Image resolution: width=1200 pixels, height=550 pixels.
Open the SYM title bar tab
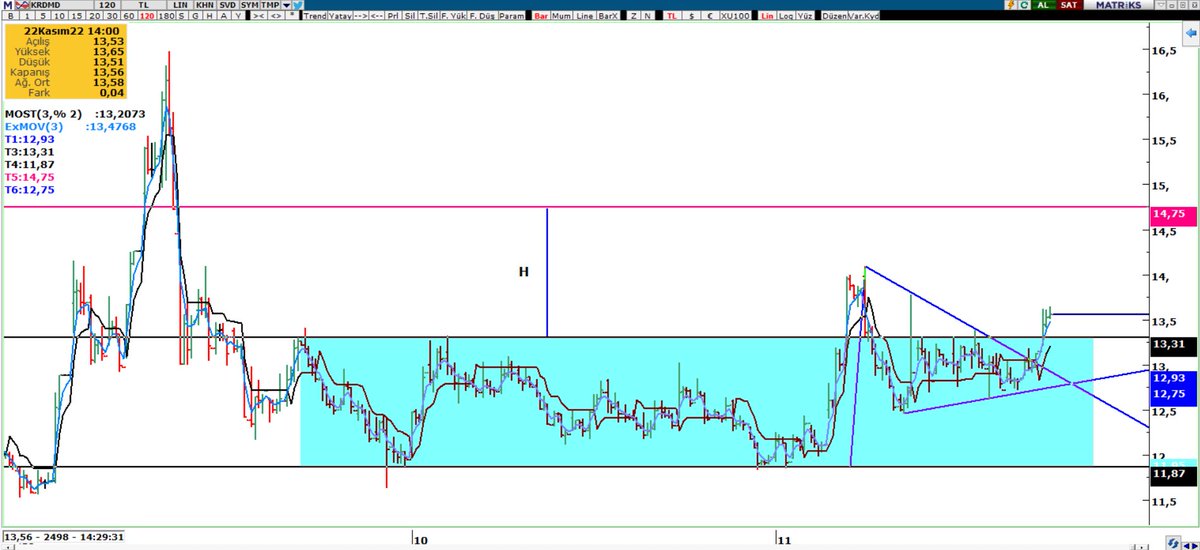click(x=249, y=6)
